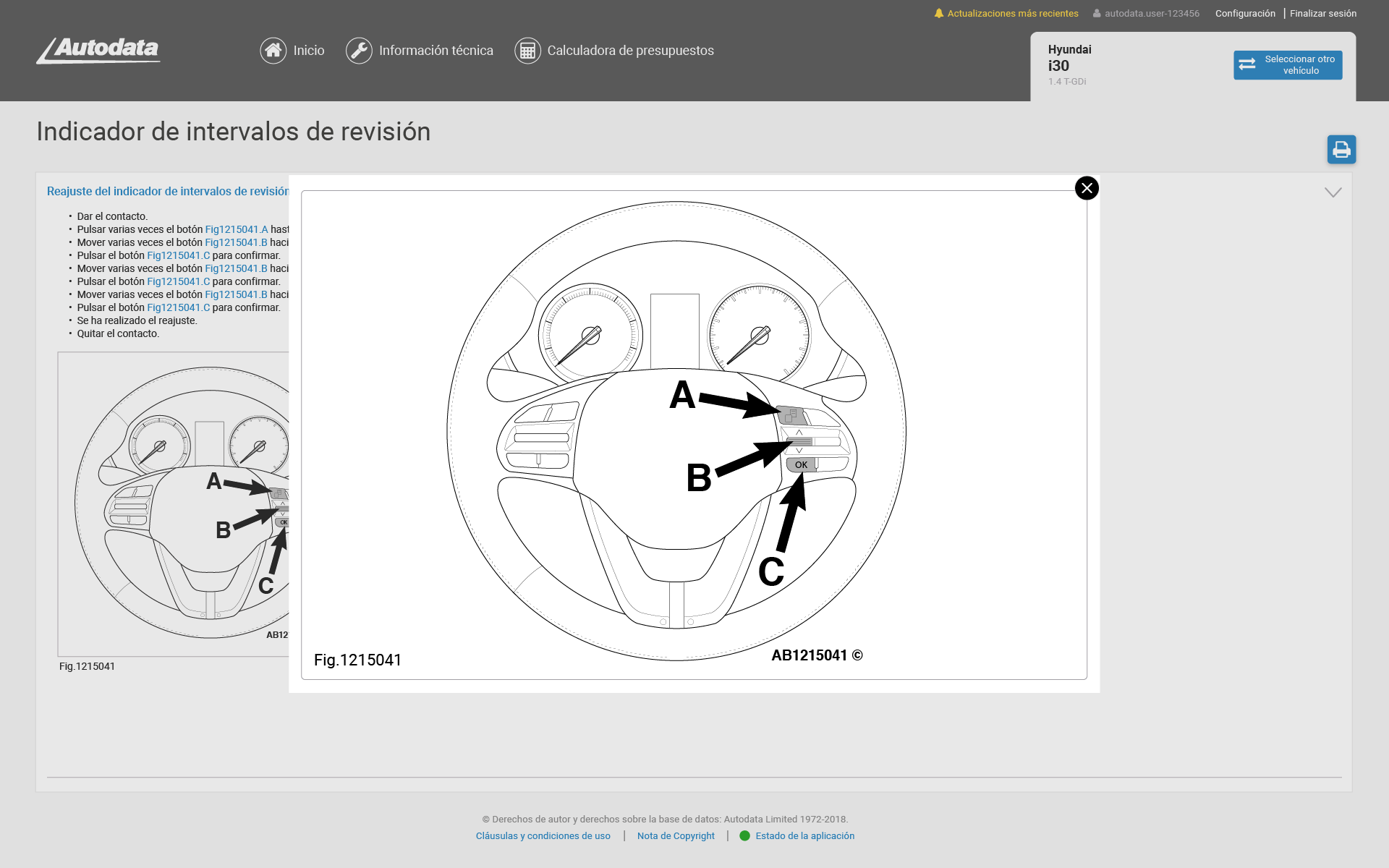
Task: Click the first Fig1215041.C link
Action: click(178, 255)
